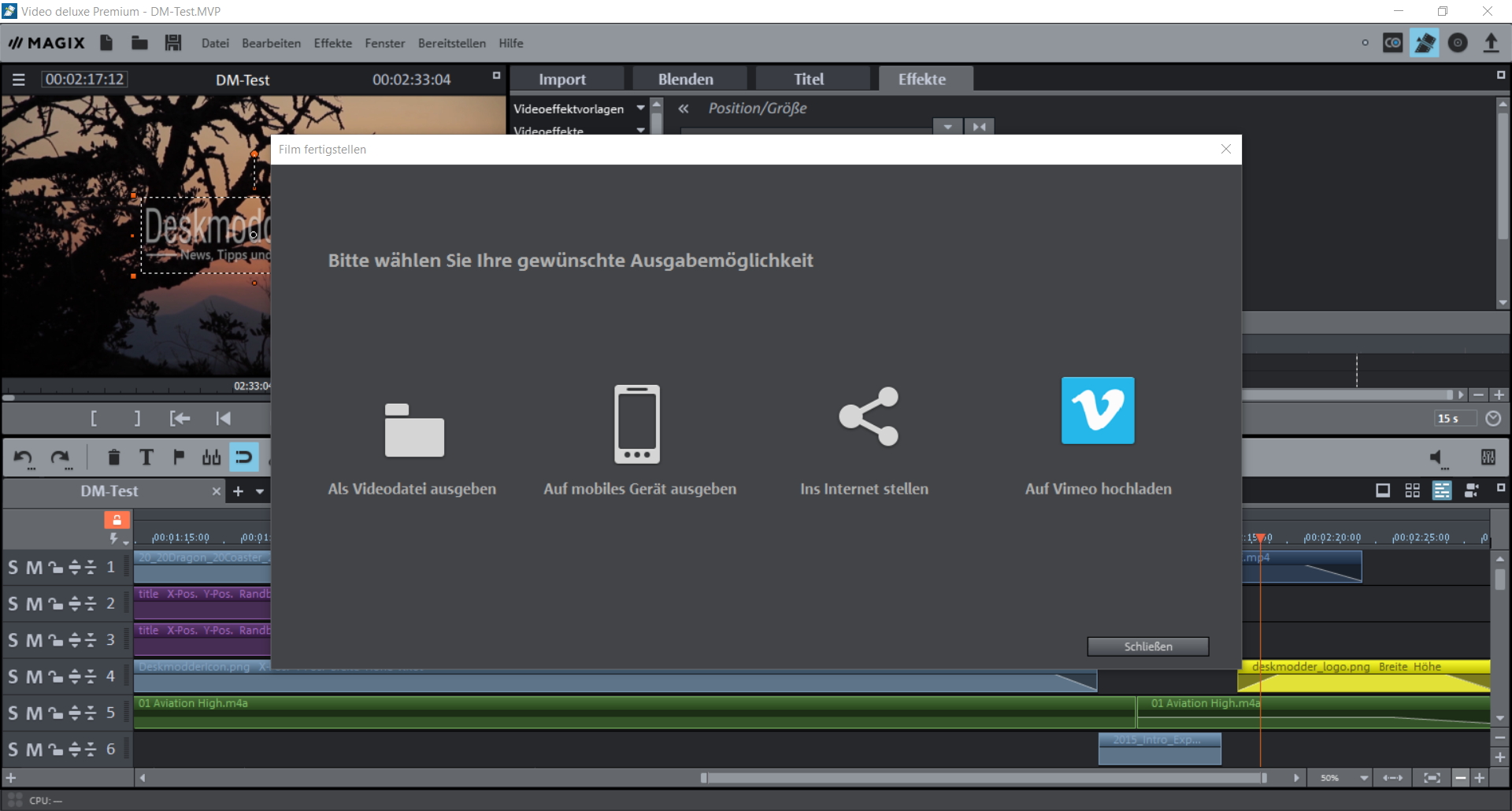
Task: Set the range start with the left bracket
Action: (x=94, y=418)
